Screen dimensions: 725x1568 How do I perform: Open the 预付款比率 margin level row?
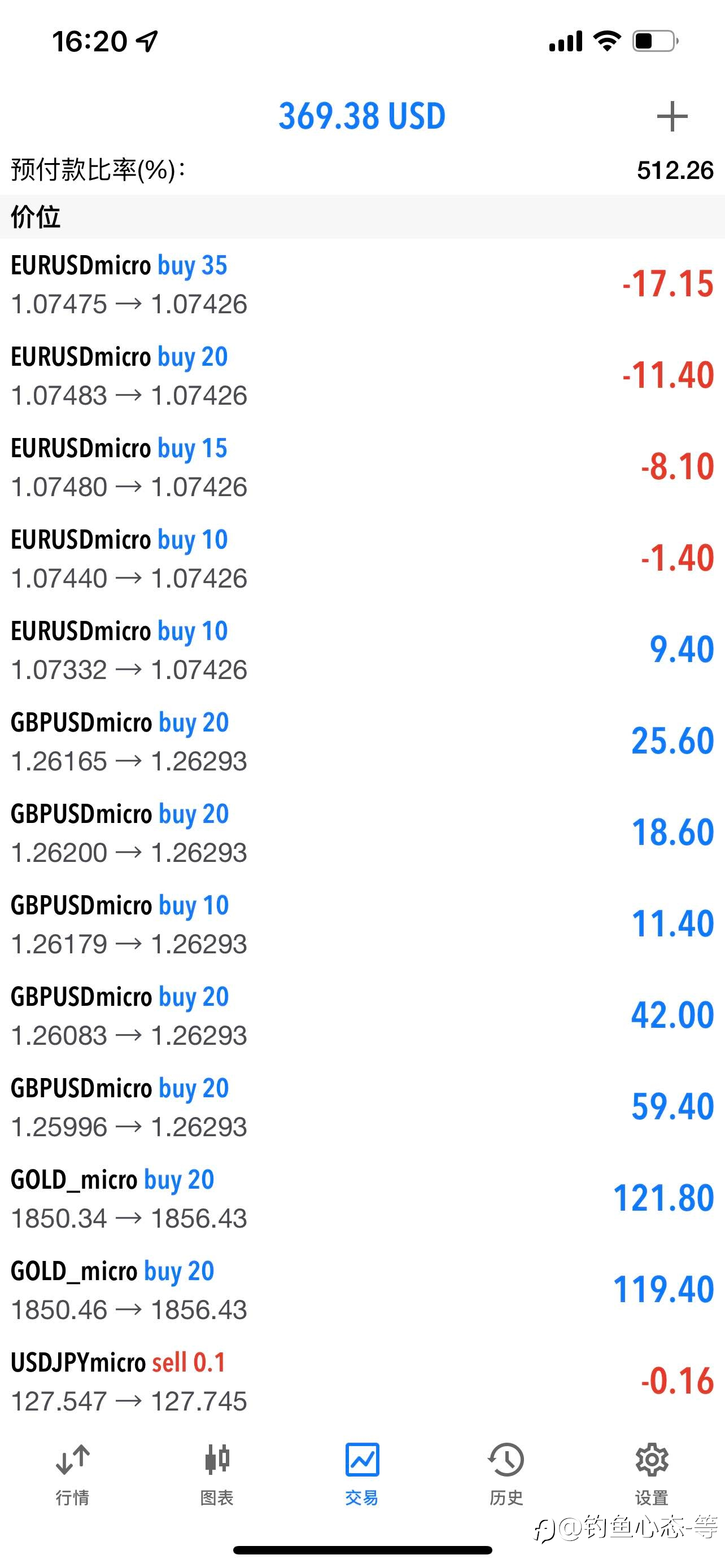[362, 170]
